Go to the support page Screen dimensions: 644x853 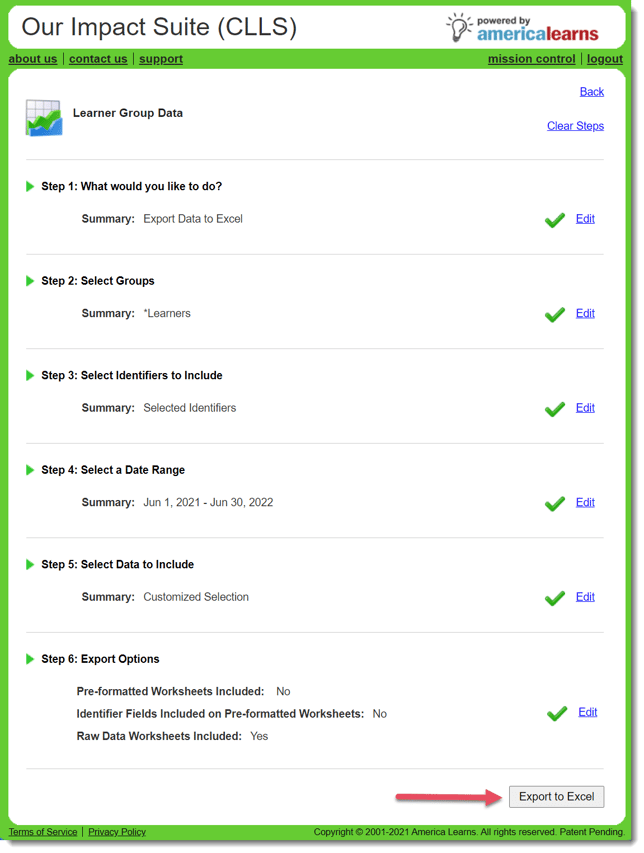tap(161, 59)
